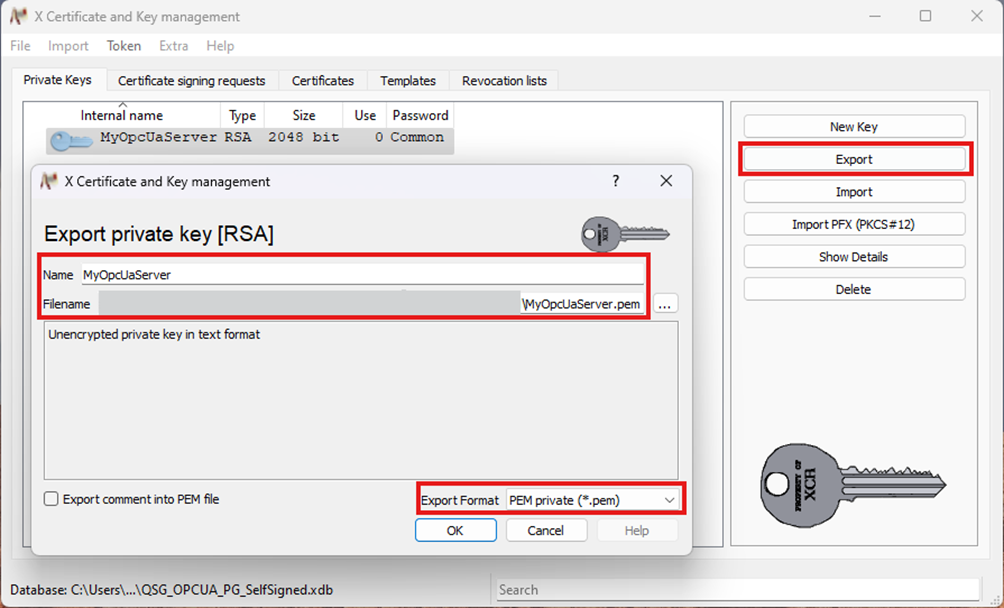Open the Export Format dropdown
The image size is (1004, 608).
point(592,500)
